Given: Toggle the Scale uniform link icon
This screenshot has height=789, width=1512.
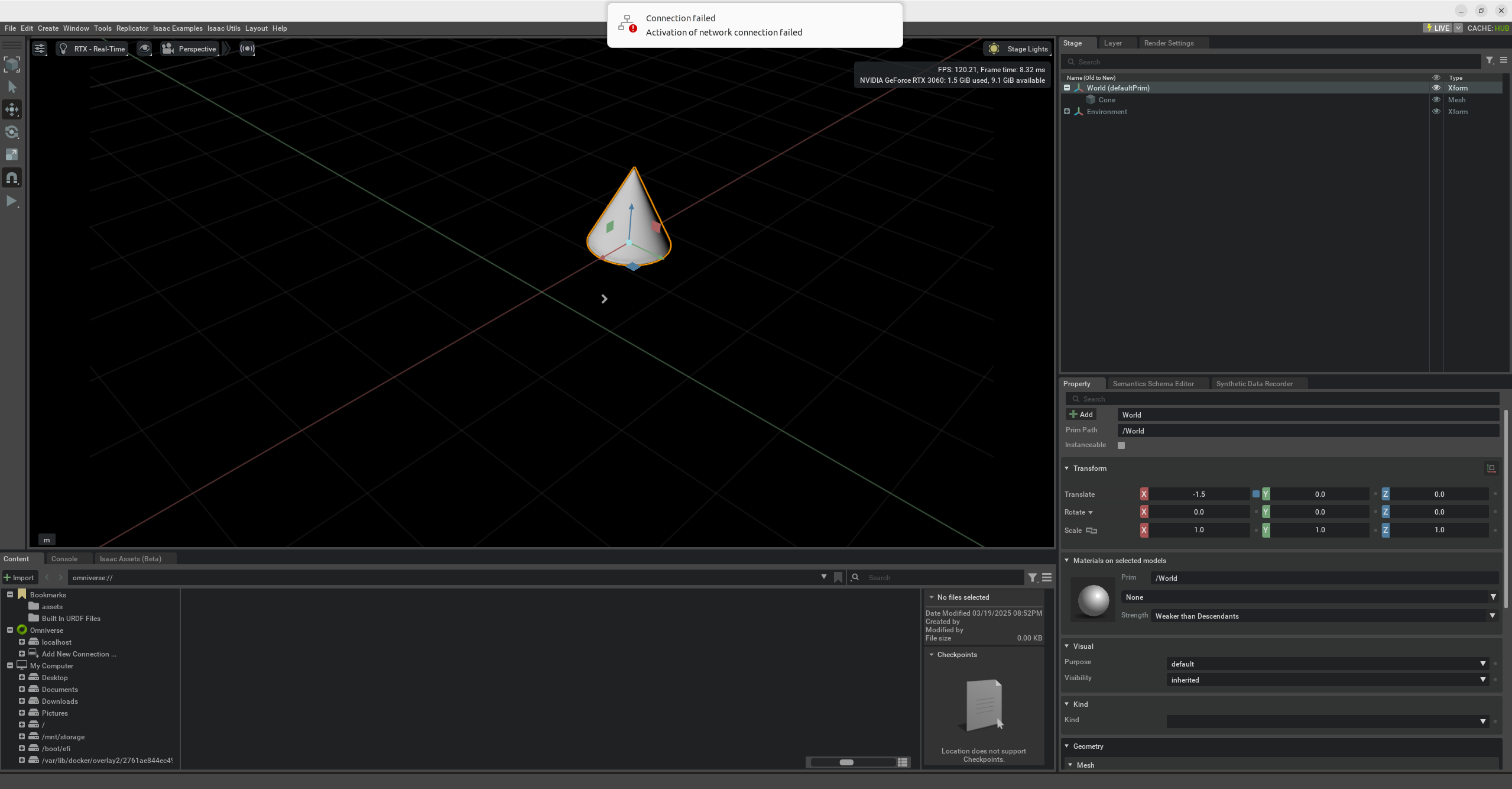Looking at the screenshot, I should [1091, 531].
